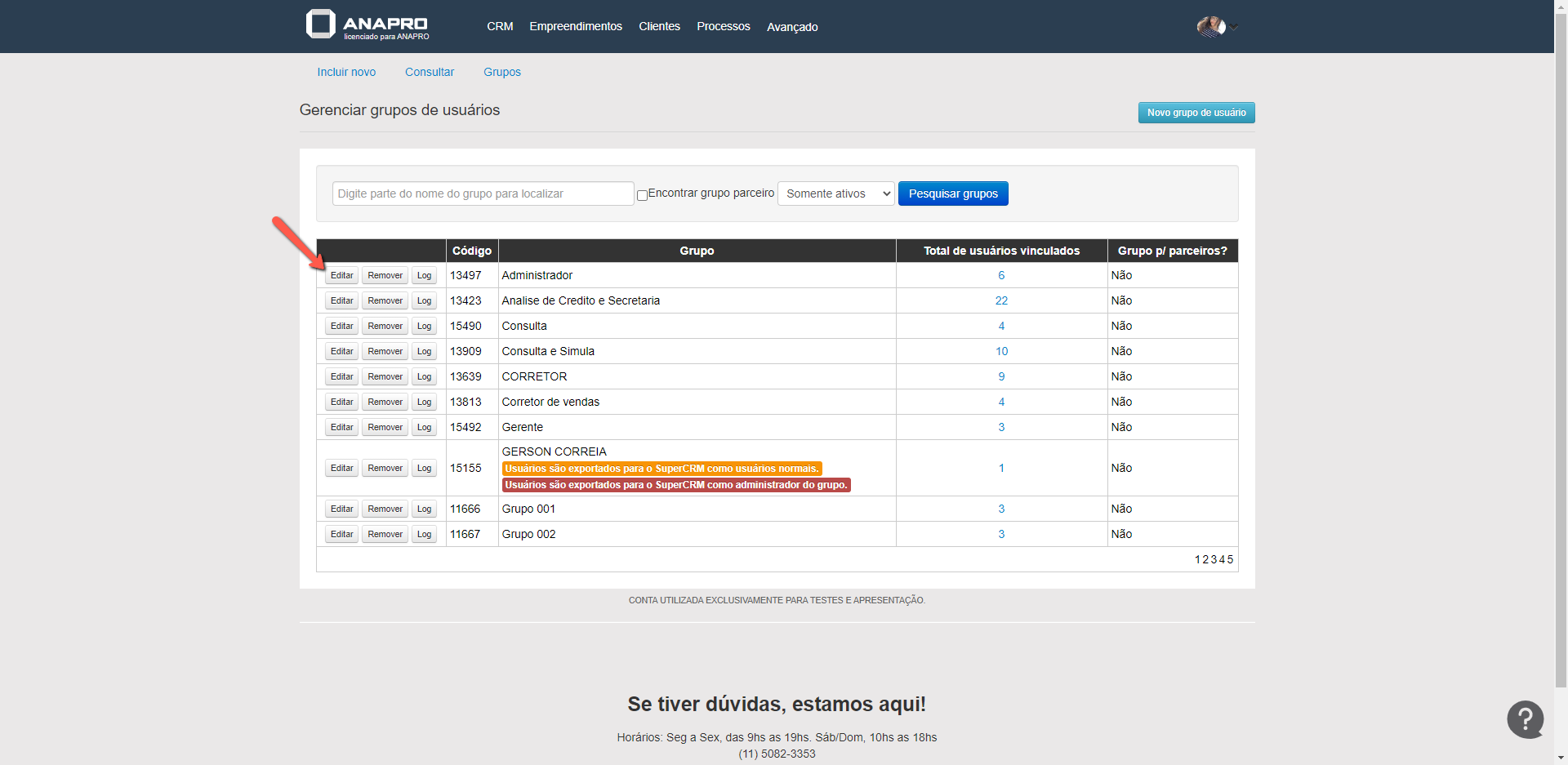The width and height of the screenshot is (1568, 765).
Task: Open the 22 linked users of Analise de Credito
Action: pyautogui.click(x=1001, y=300)
